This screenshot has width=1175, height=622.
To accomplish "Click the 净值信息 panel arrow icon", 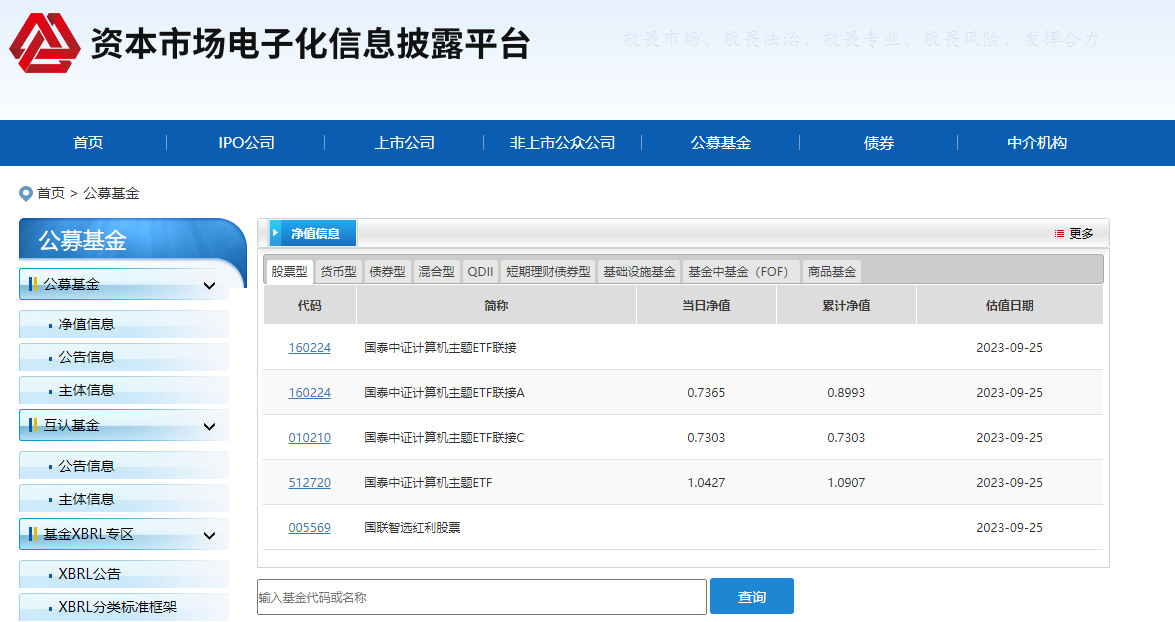I will [275, 233].
